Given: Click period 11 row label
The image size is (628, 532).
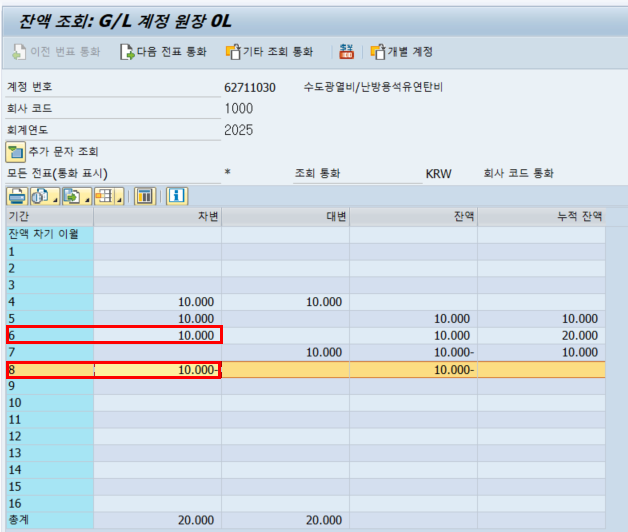Looking at the screenshot, I should [x=50, y=419].
